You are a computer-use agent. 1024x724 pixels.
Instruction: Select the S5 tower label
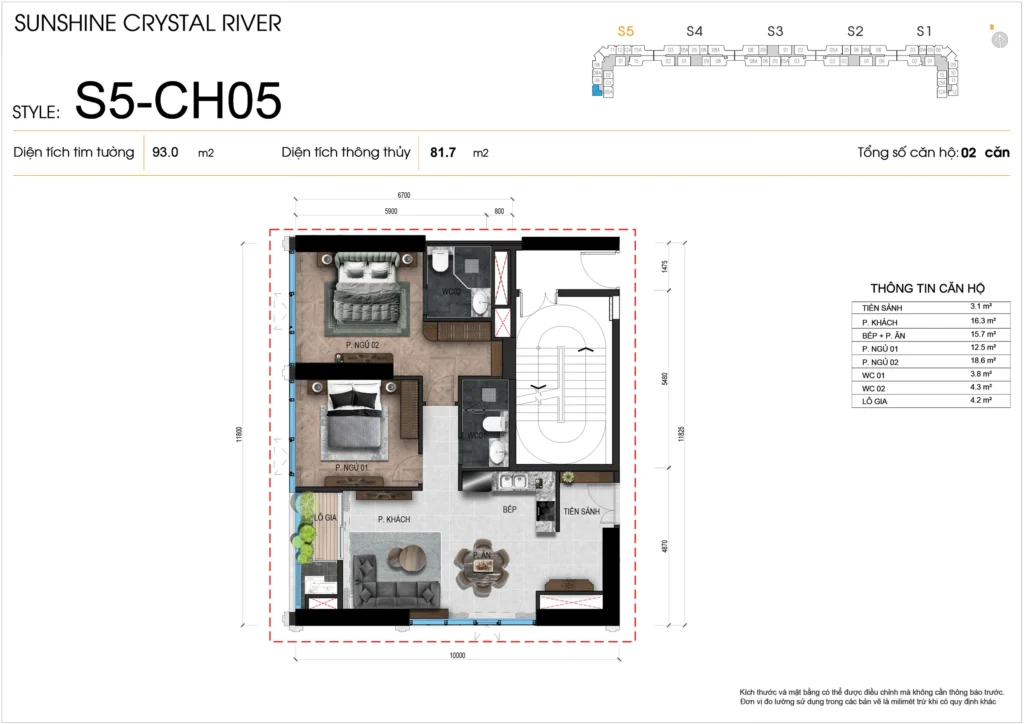626,31
